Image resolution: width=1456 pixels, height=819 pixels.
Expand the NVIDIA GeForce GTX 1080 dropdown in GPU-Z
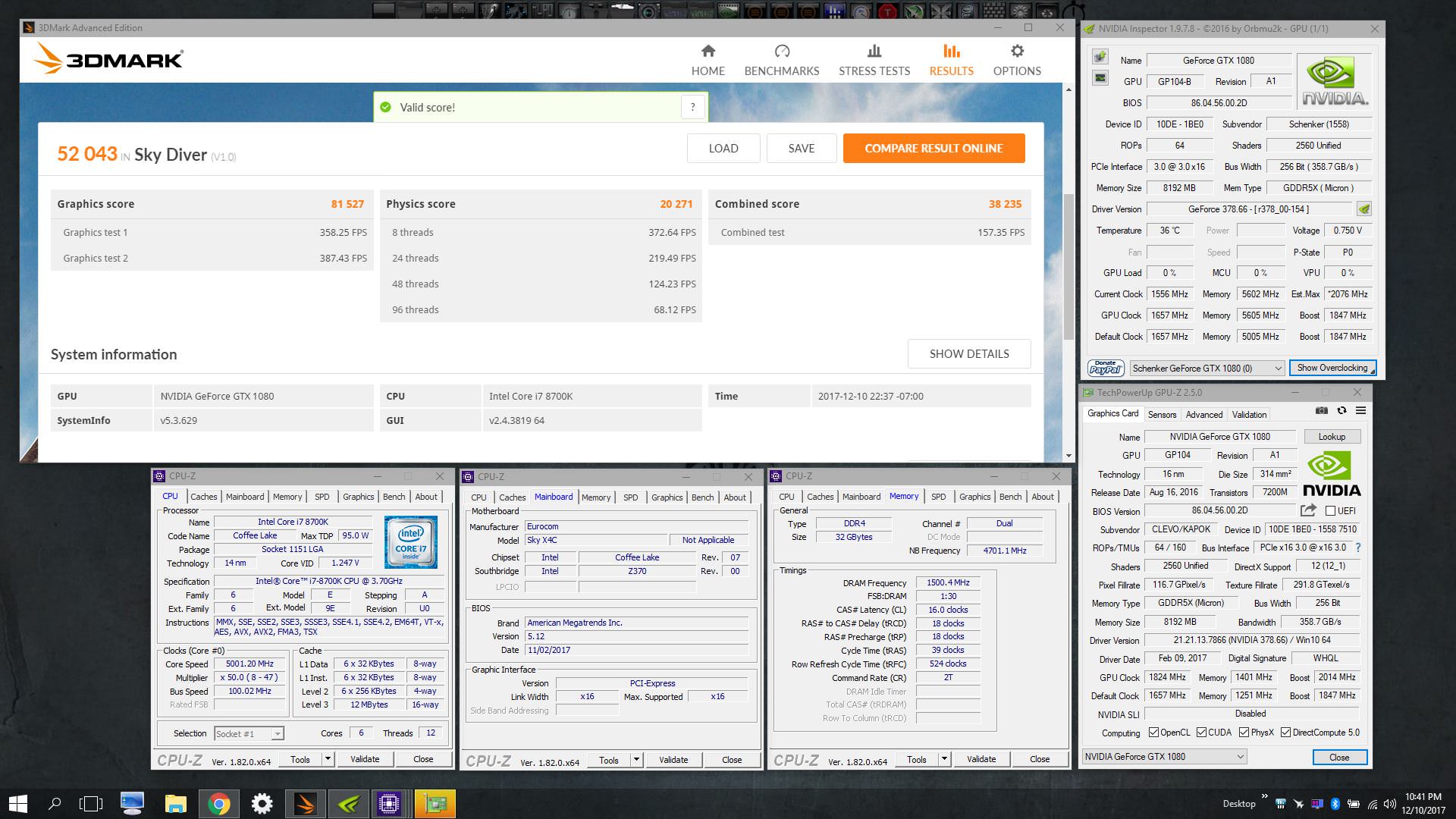click(1240, 757)
